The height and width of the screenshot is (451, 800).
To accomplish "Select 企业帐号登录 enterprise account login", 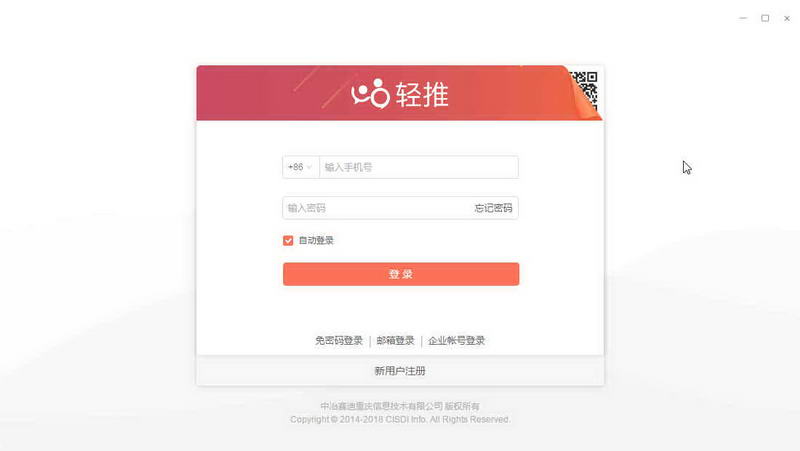I will click(457, 341).
